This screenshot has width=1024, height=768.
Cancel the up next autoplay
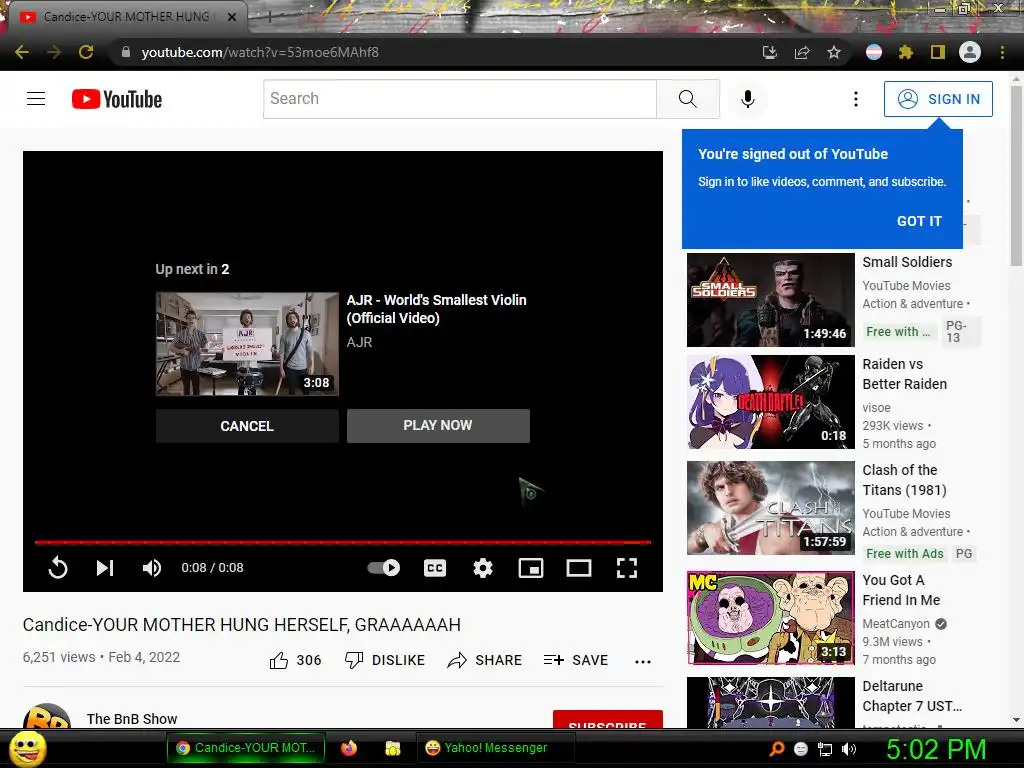pyautogui.click(x=247, y=426)
